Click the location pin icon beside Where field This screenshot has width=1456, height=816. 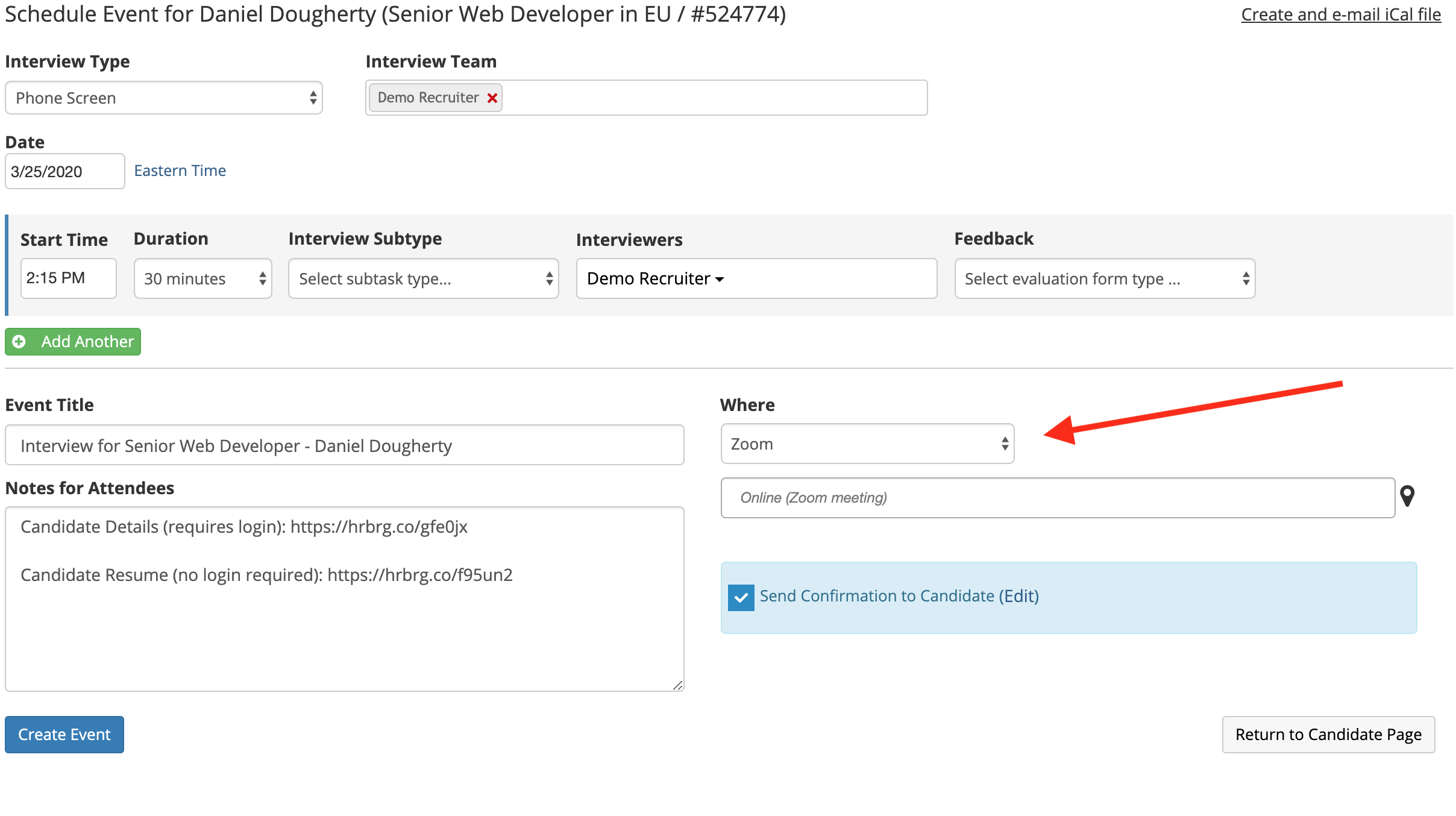[1408, 495]
